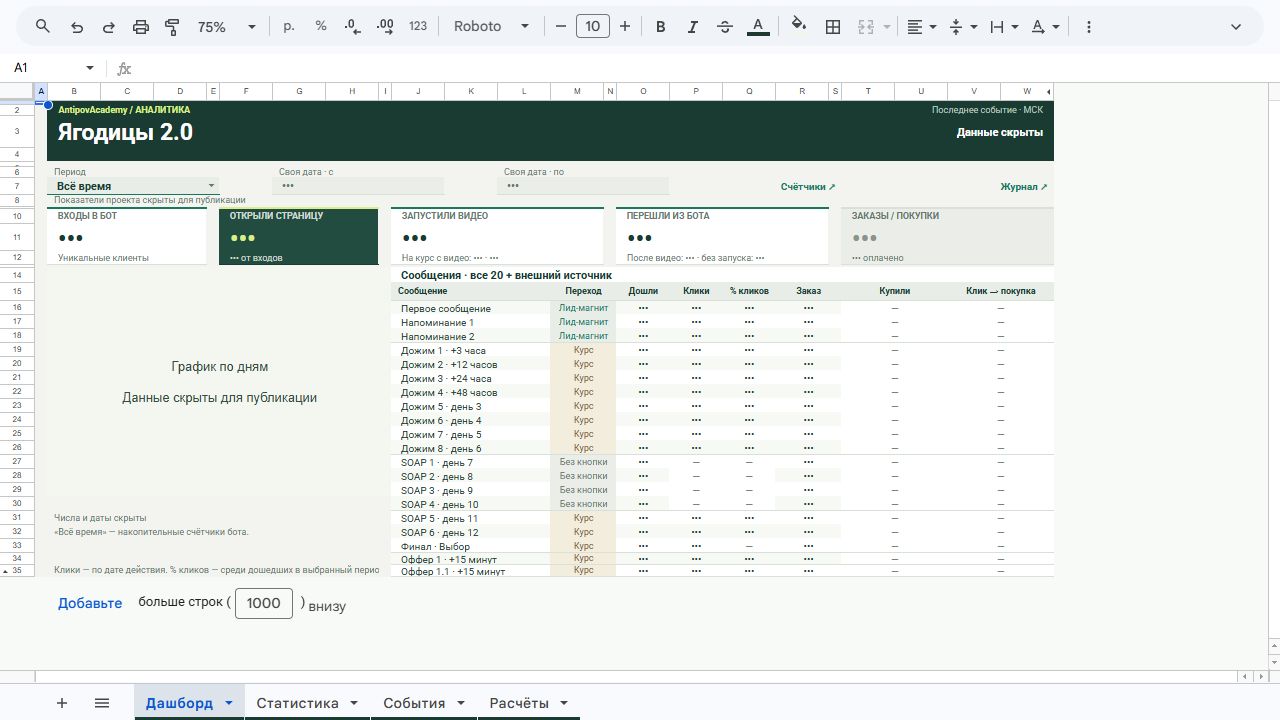Viewport: 1280px width, 720px height.
Task: Open fill color picker
Action: [x=799, y=27]
